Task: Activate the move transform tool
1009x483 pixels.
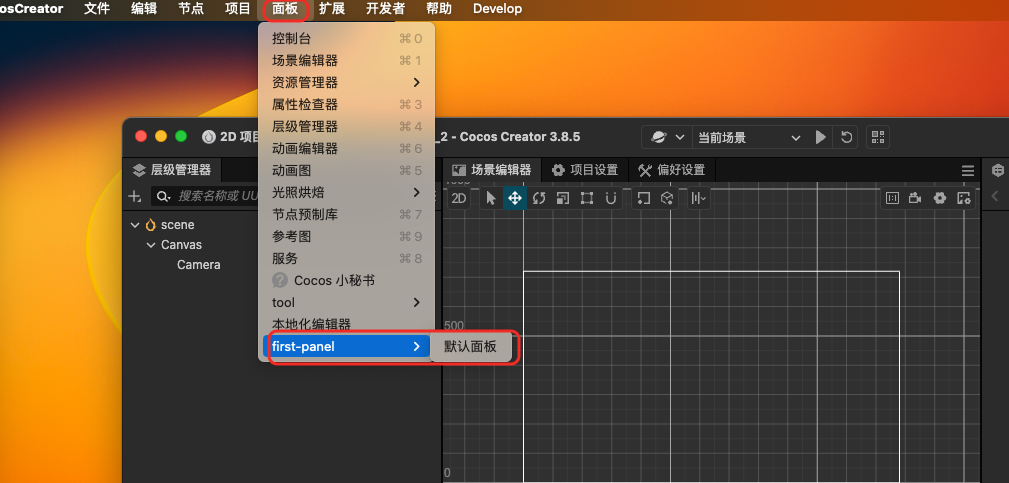Action: (515, 198)
